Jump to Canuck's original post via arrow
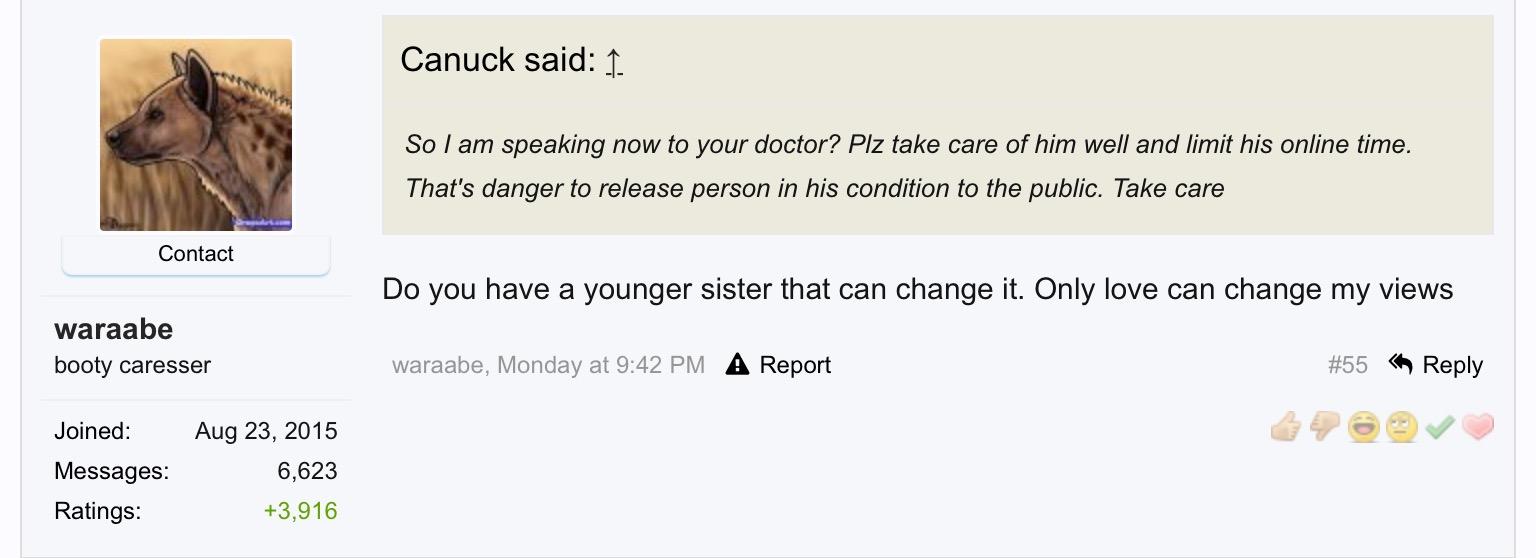 [614, 63]
